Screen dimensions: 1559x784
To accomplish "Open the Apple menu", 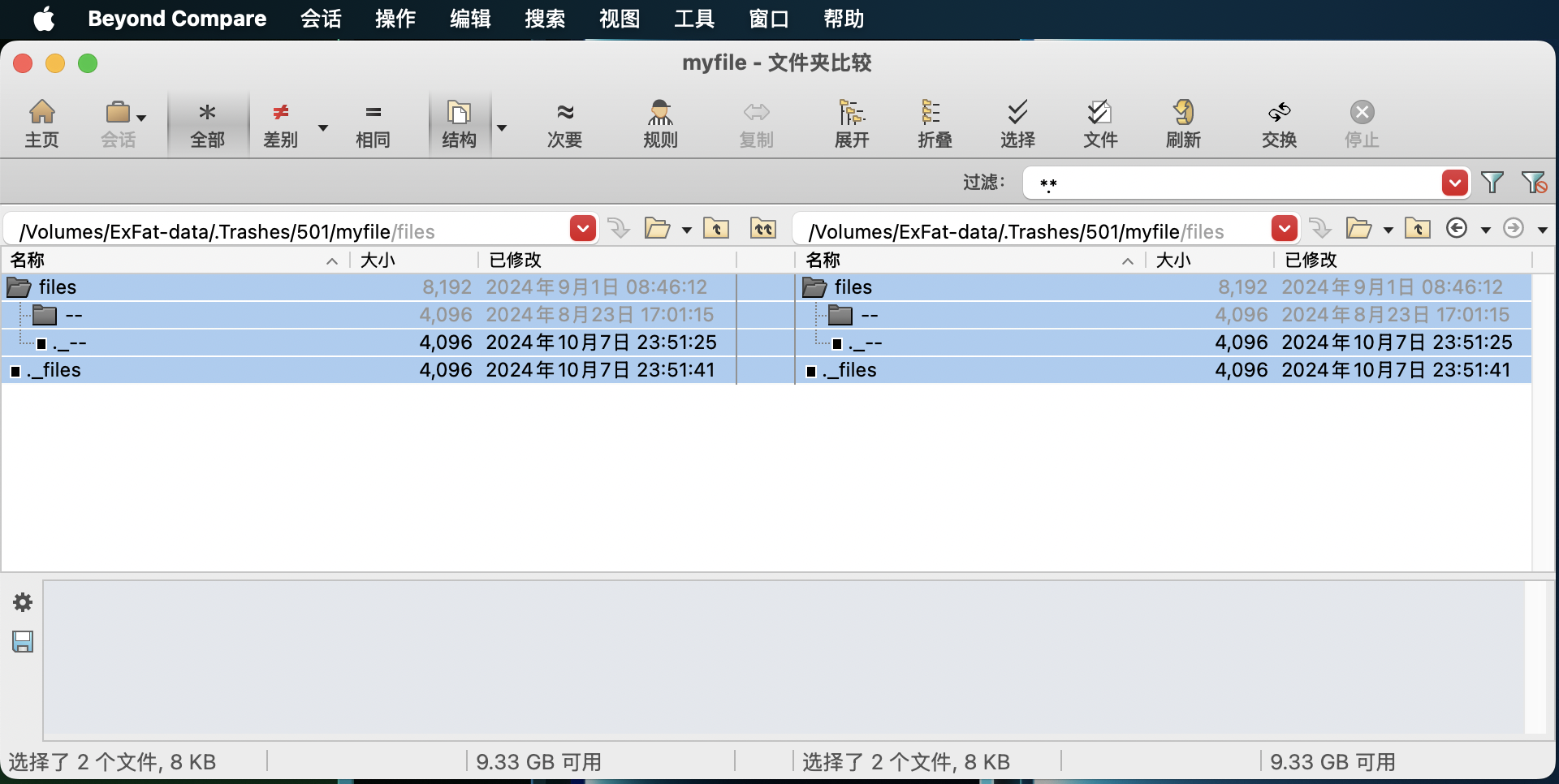I will [45, 19].
